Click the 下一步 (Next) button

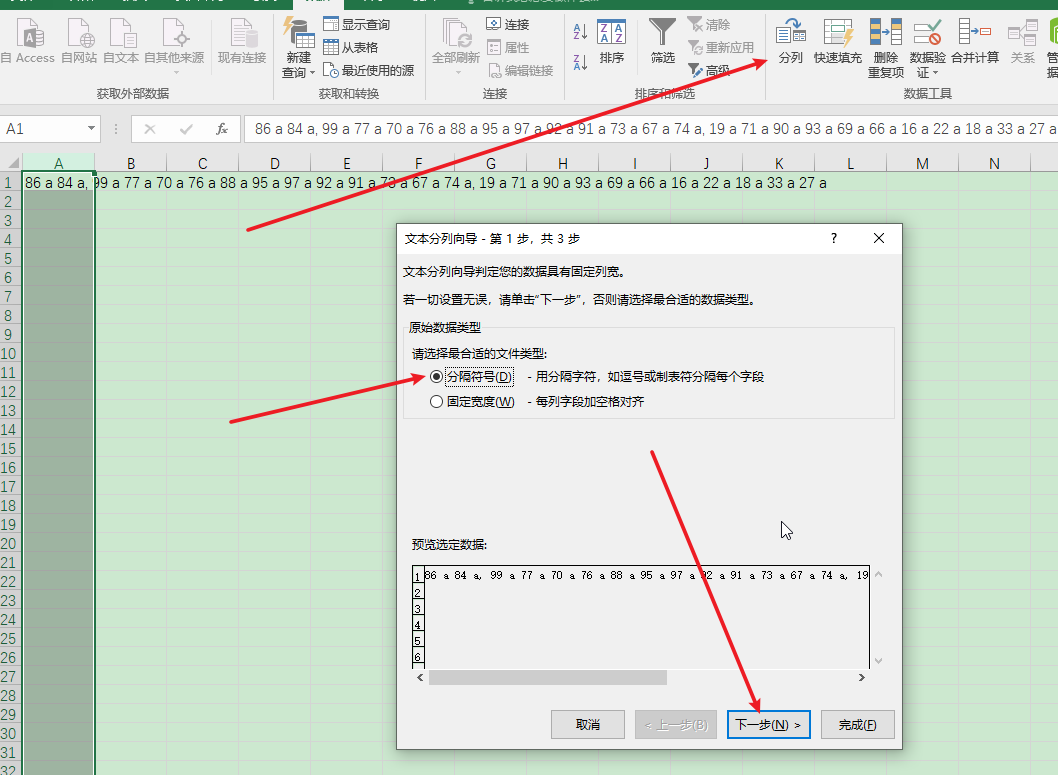[768, 724]
